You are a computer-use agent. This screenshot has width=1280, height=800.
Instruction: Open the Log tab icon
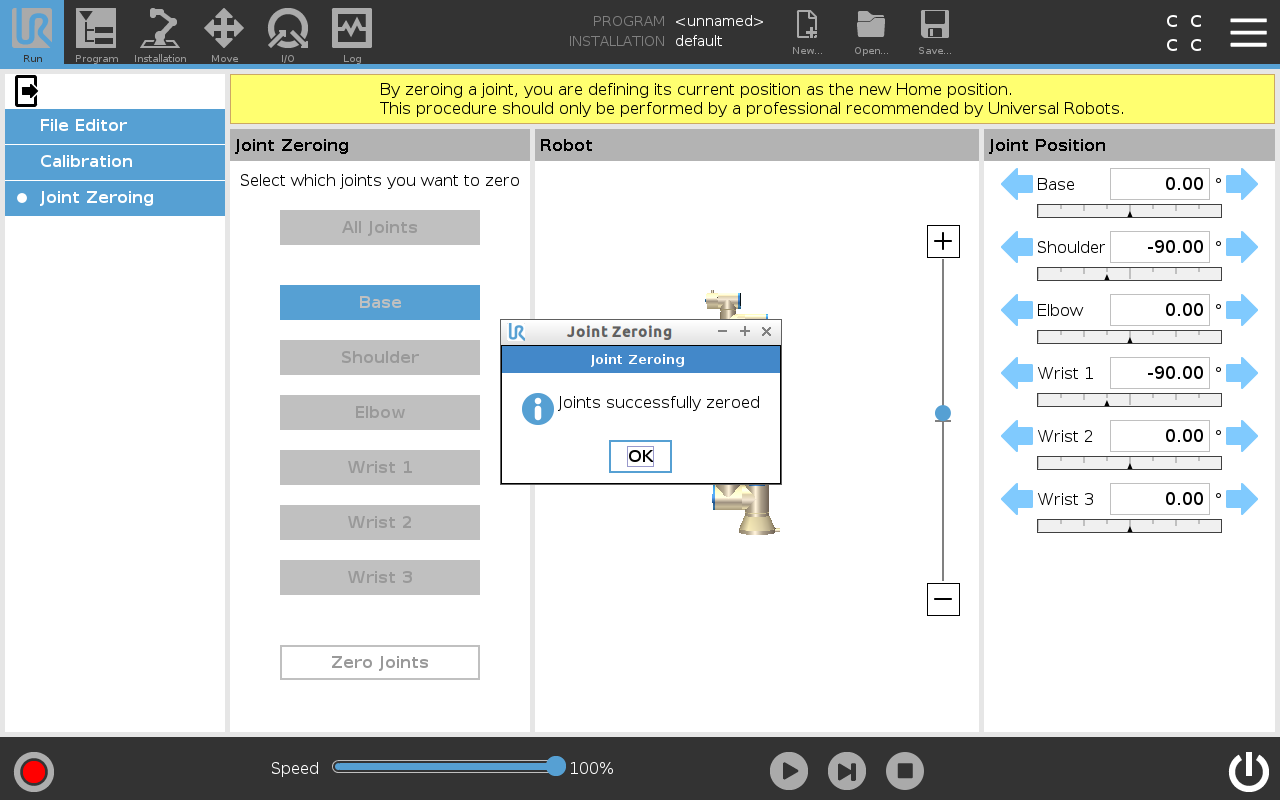(x=352, y=32)
